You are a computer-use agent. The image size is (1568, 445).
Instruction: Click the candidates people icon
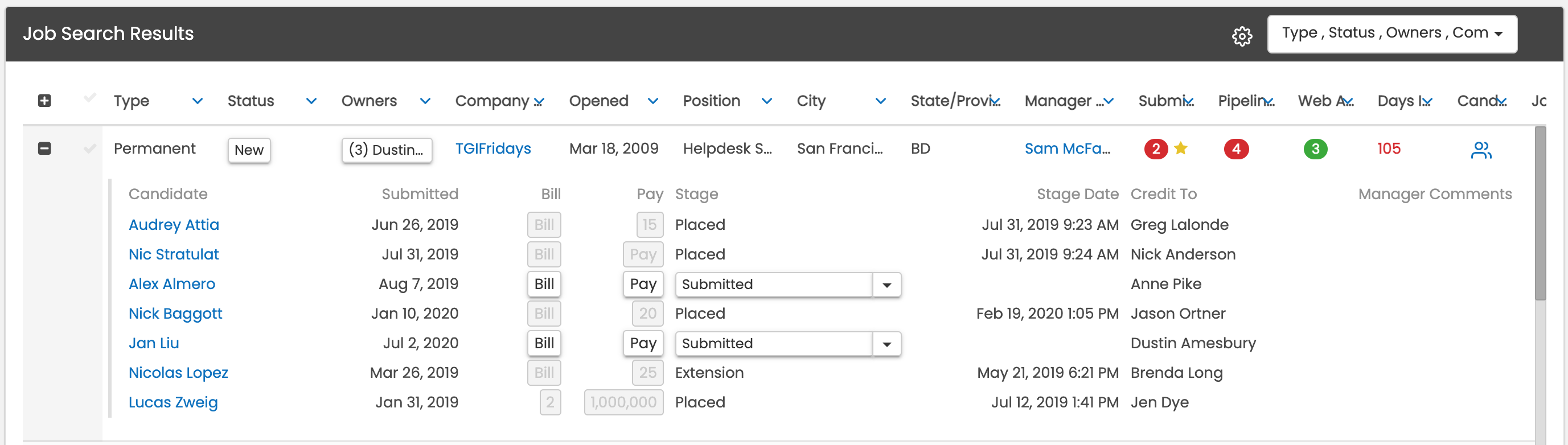pos(1480,150)
